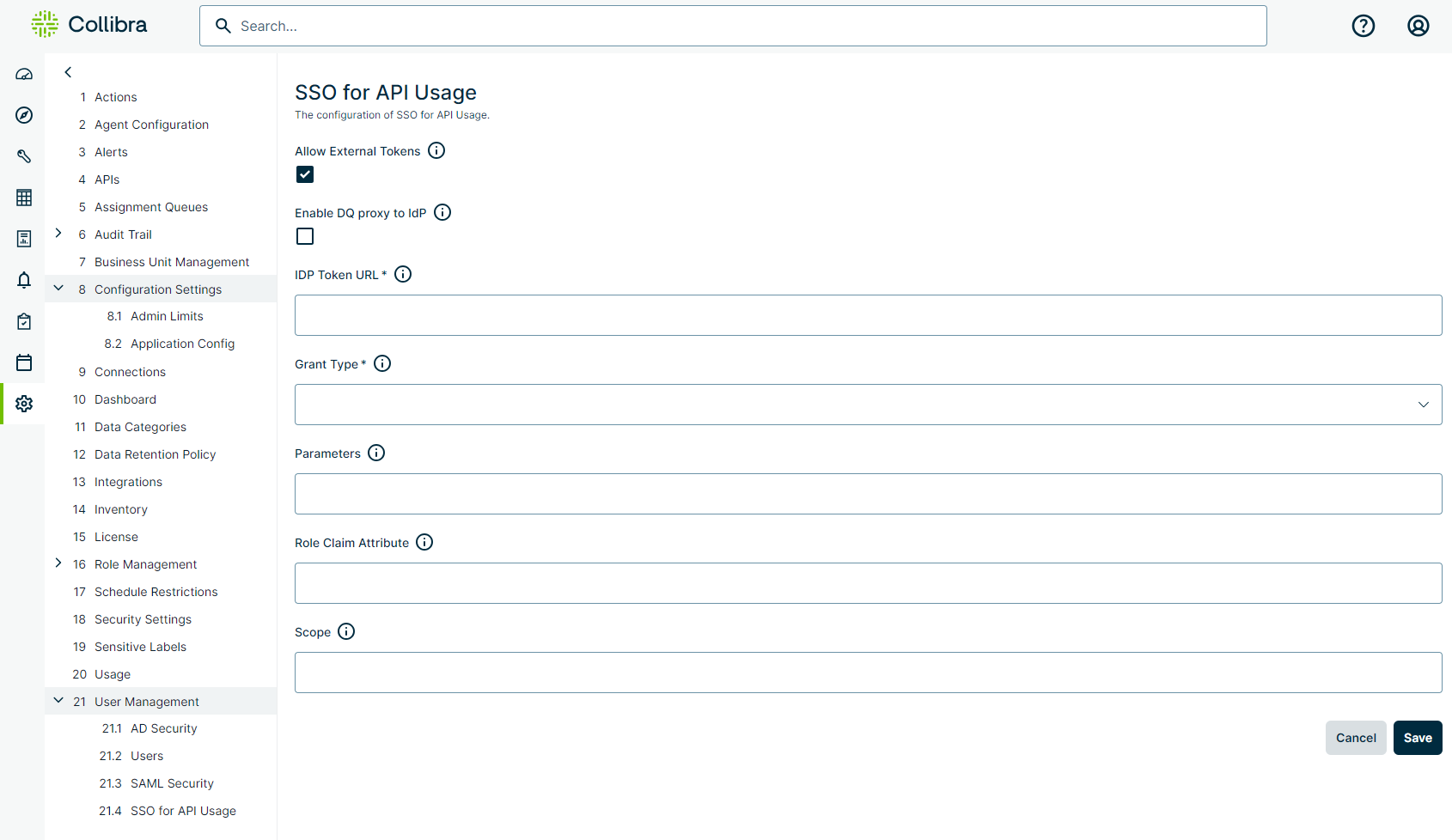Show info for Parameters
Screen dimensions: 1452x840
click(x=376, y=453)
